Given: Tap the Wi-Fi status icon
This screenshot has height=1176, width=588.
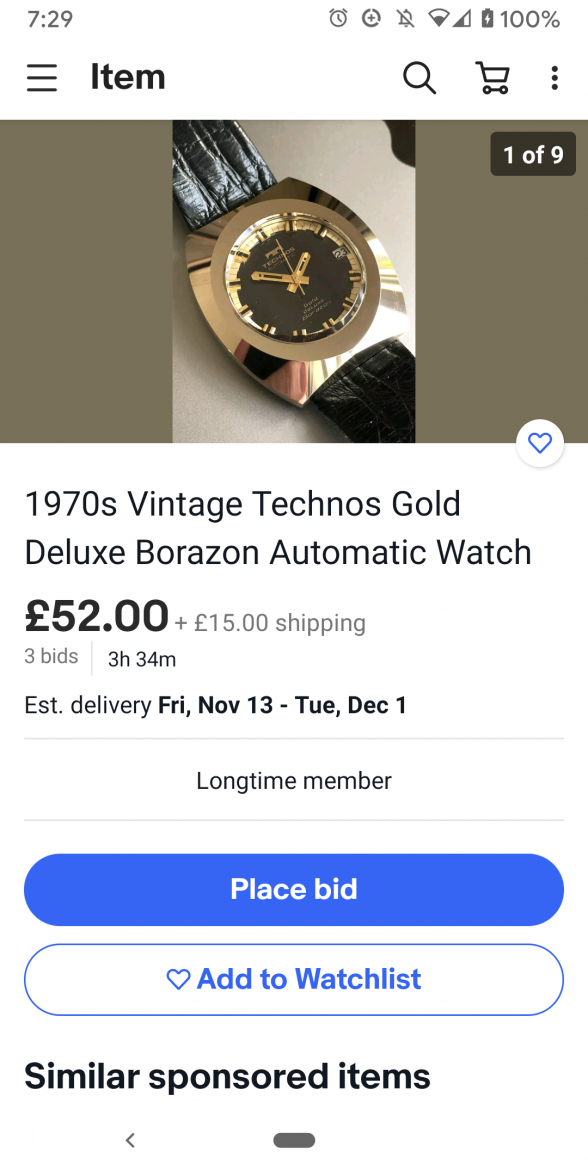Looking at the screenshot, I should tap(439, 19).
